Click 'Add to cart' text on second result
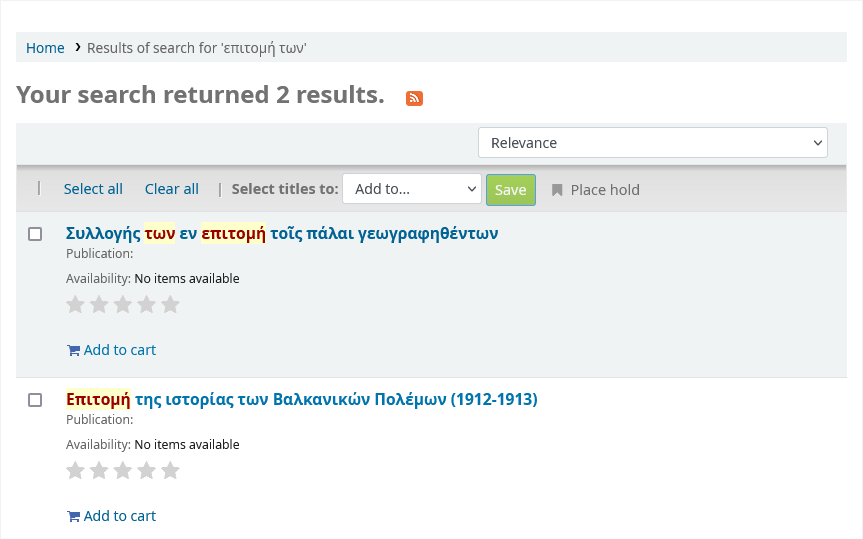The image size is (863, 539). point(120,517)
